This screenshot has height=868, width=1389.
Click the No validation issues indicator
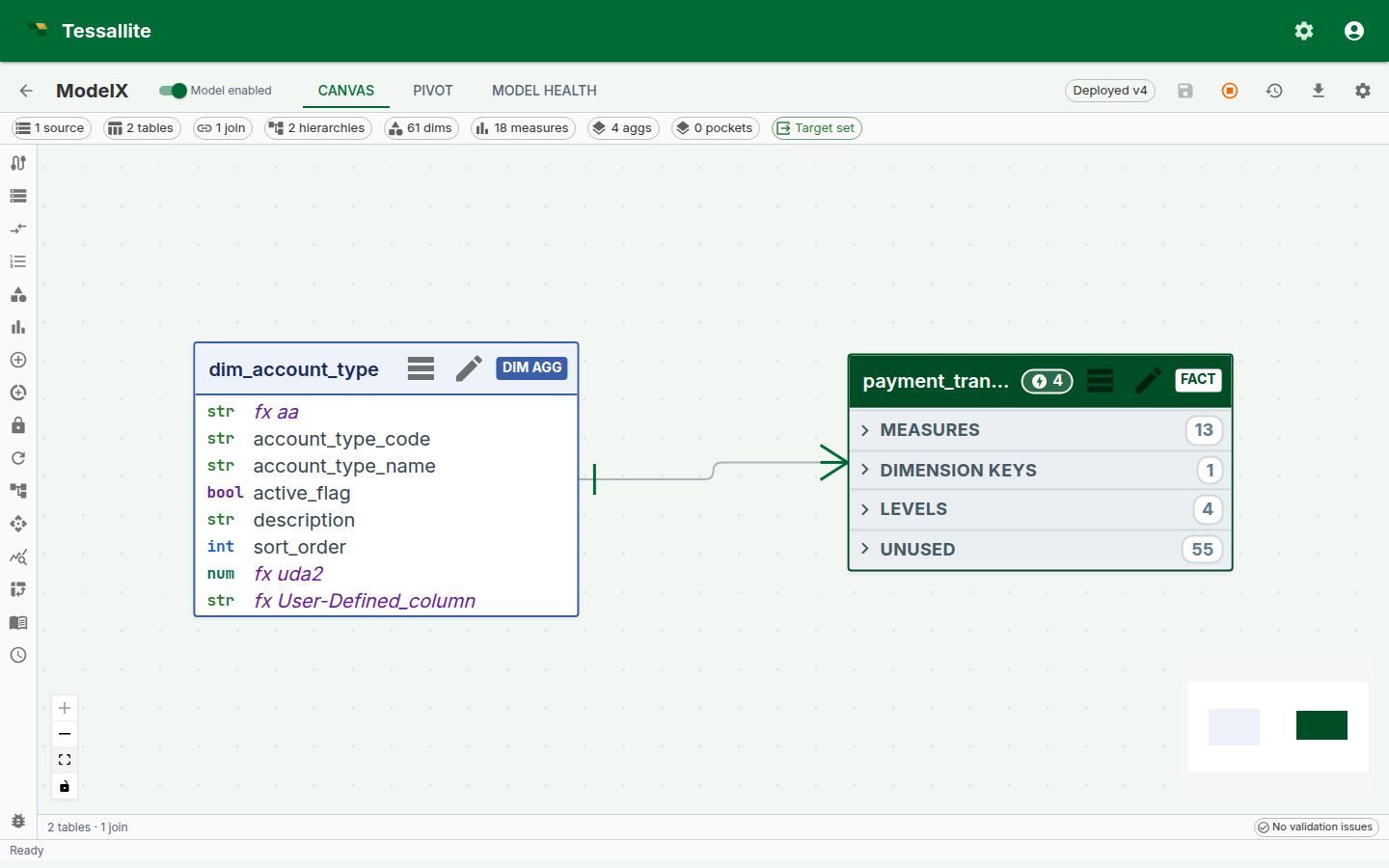(x=1316, y=827)
